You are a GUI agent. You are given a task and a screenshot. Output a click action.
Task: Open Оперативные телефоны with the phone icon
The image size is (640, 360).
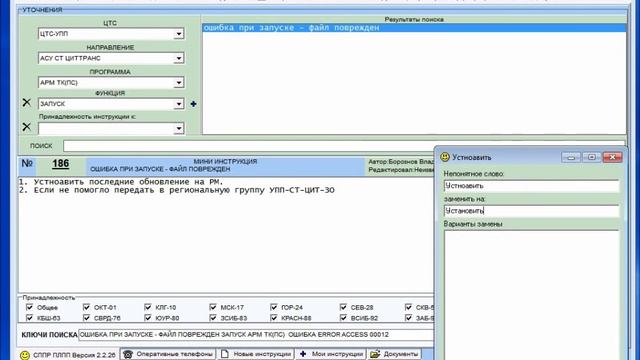coord(168,354)
